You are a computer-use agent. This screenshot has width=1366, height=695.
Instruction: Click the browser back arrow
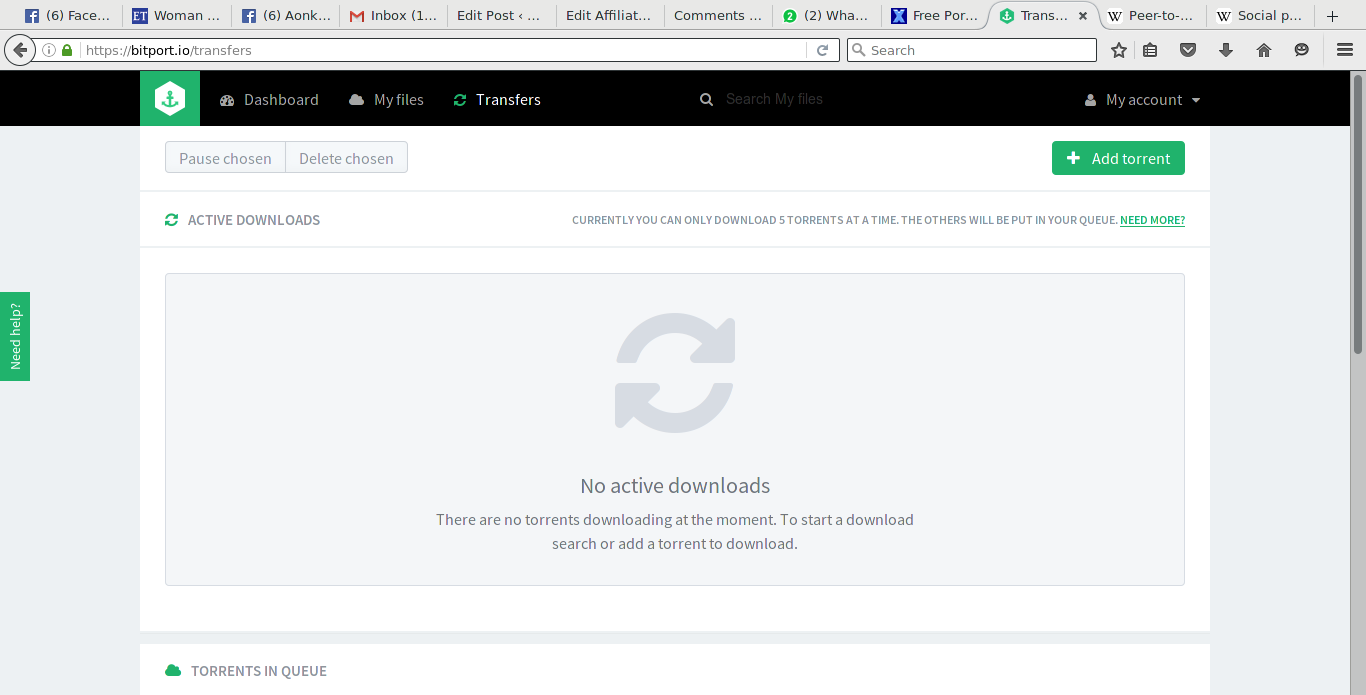coord(19,50)
